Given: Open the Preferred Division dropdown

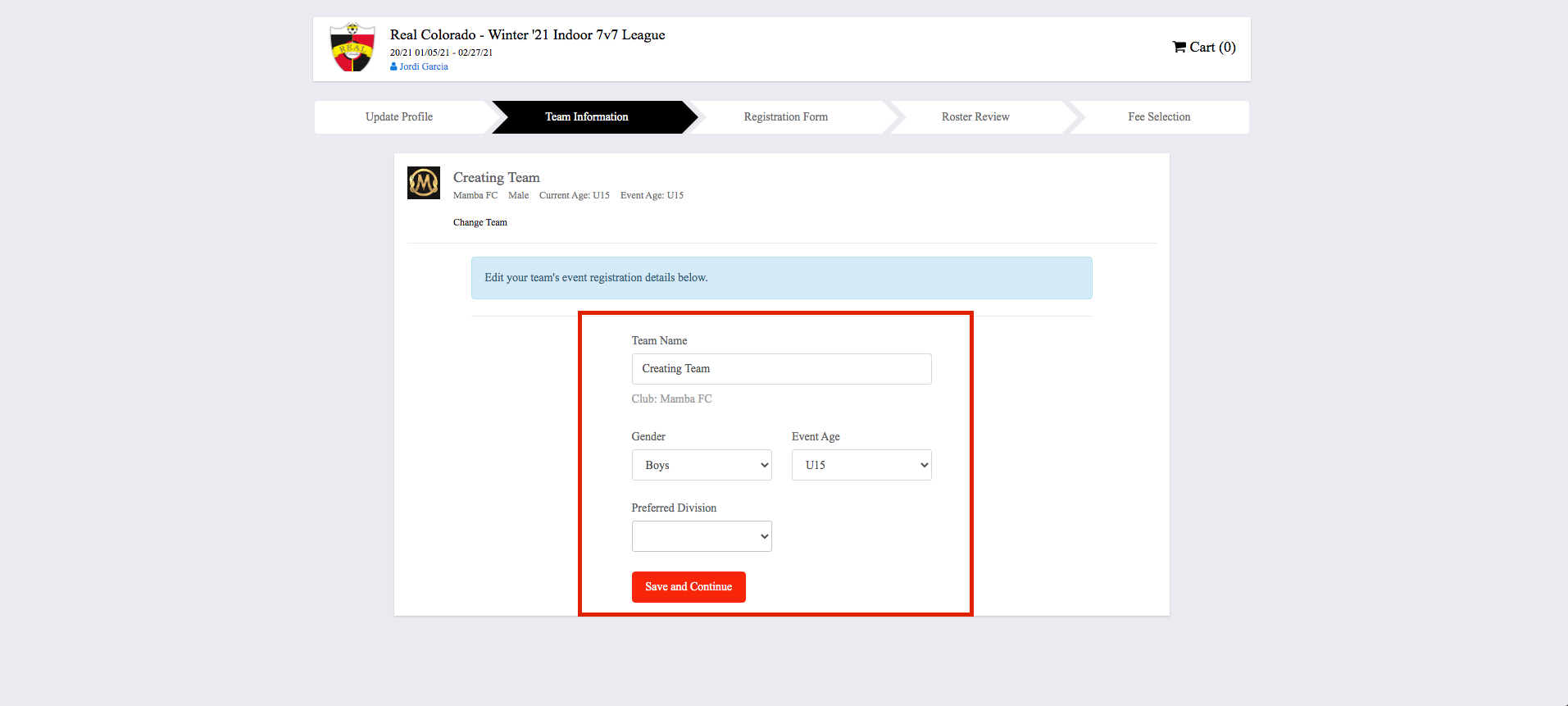Looking at the screenshot, I should point(702,536).
